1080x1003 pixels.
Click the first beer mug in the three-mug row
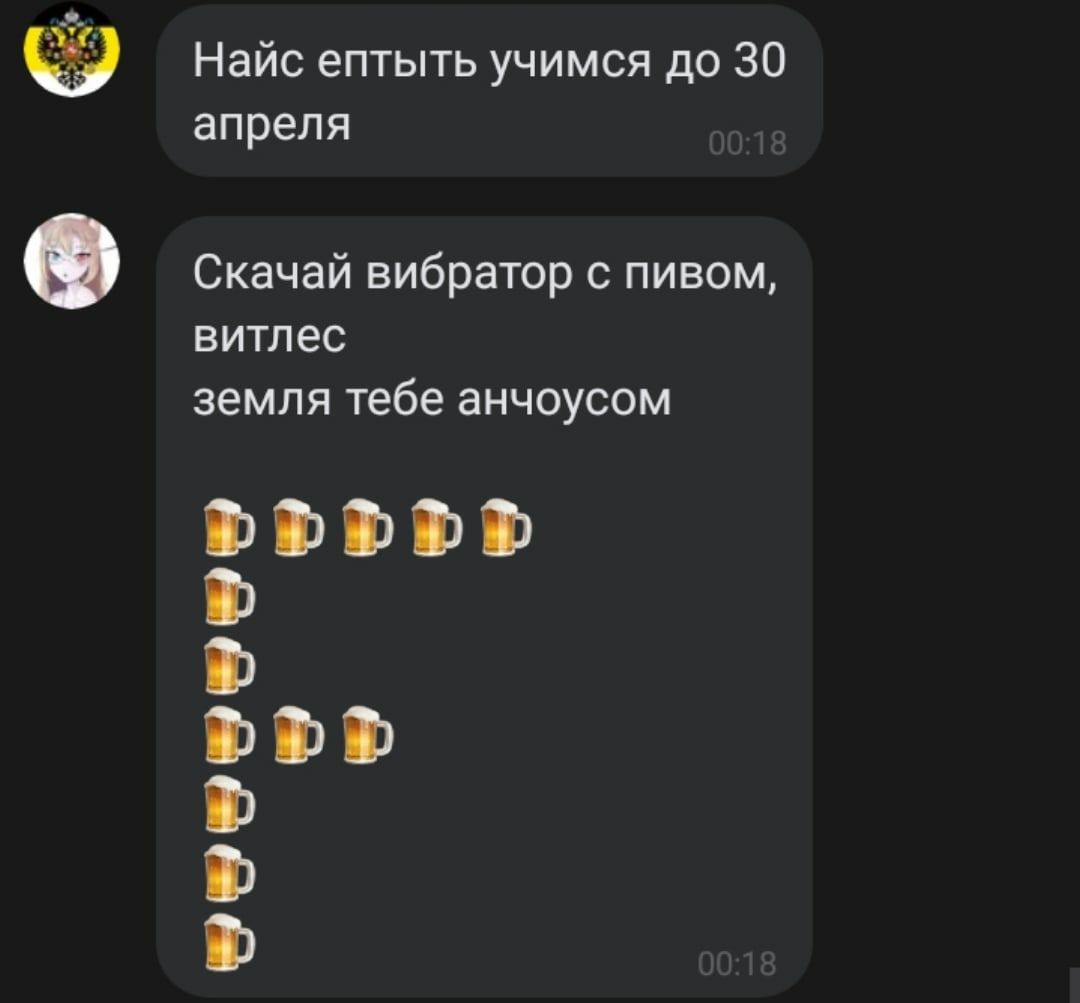coord(229,734)
